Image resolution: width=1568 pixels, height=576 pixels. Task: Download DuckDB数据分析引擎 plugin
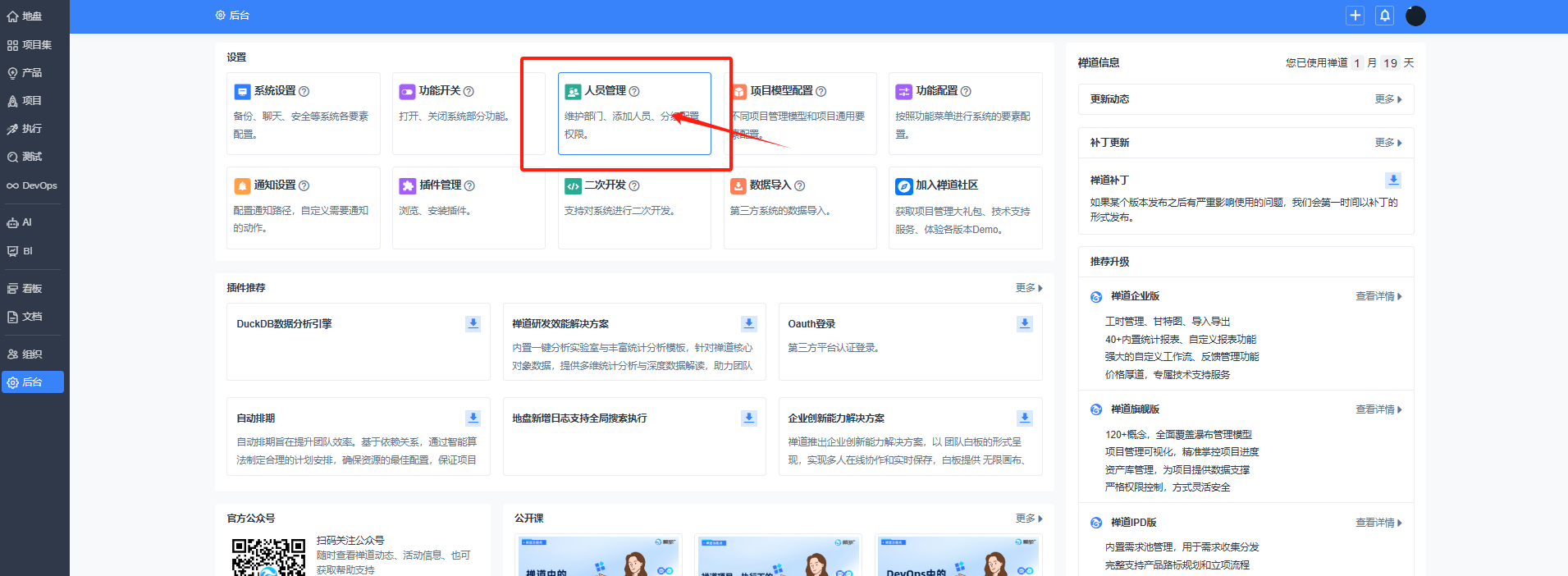(473, 323)
